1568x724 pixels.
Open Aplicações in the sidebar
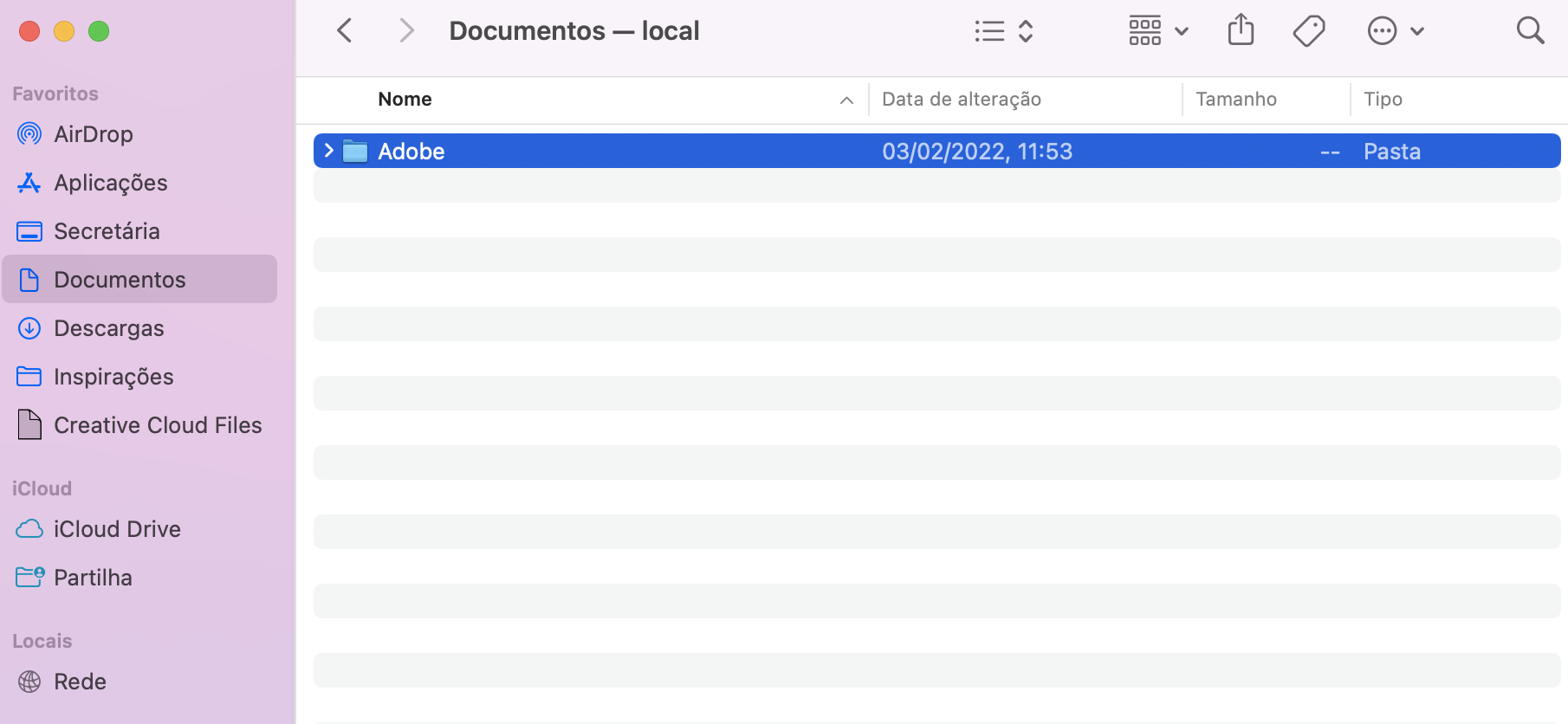pos(139,183)
